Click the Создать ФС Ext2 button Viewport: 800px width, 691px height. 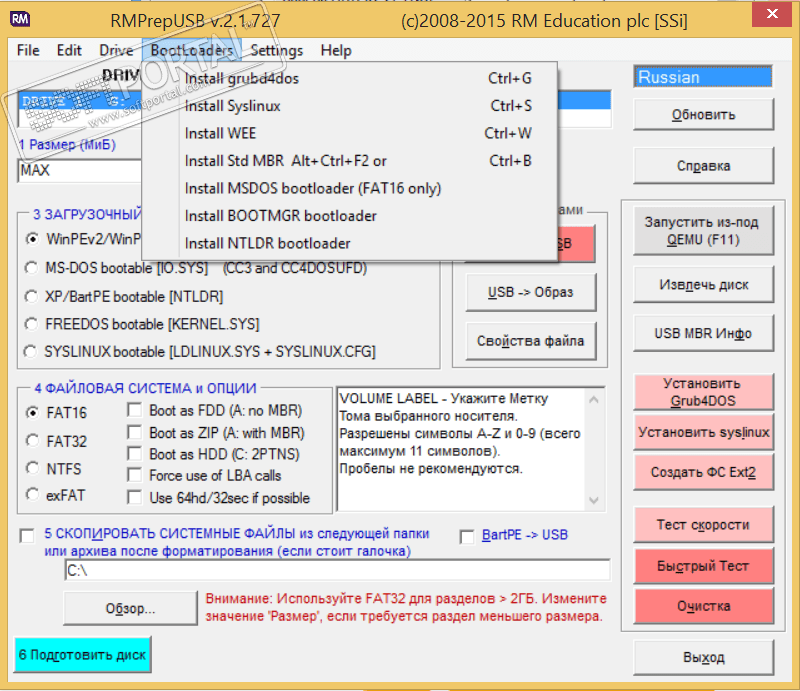704,472
